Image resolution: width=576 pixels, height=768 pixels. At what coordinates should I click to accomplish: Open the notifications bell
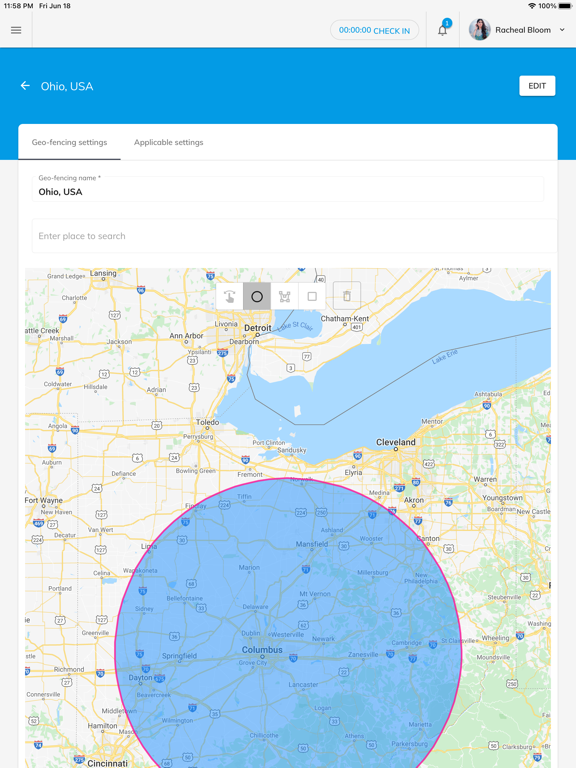[442, 30]
